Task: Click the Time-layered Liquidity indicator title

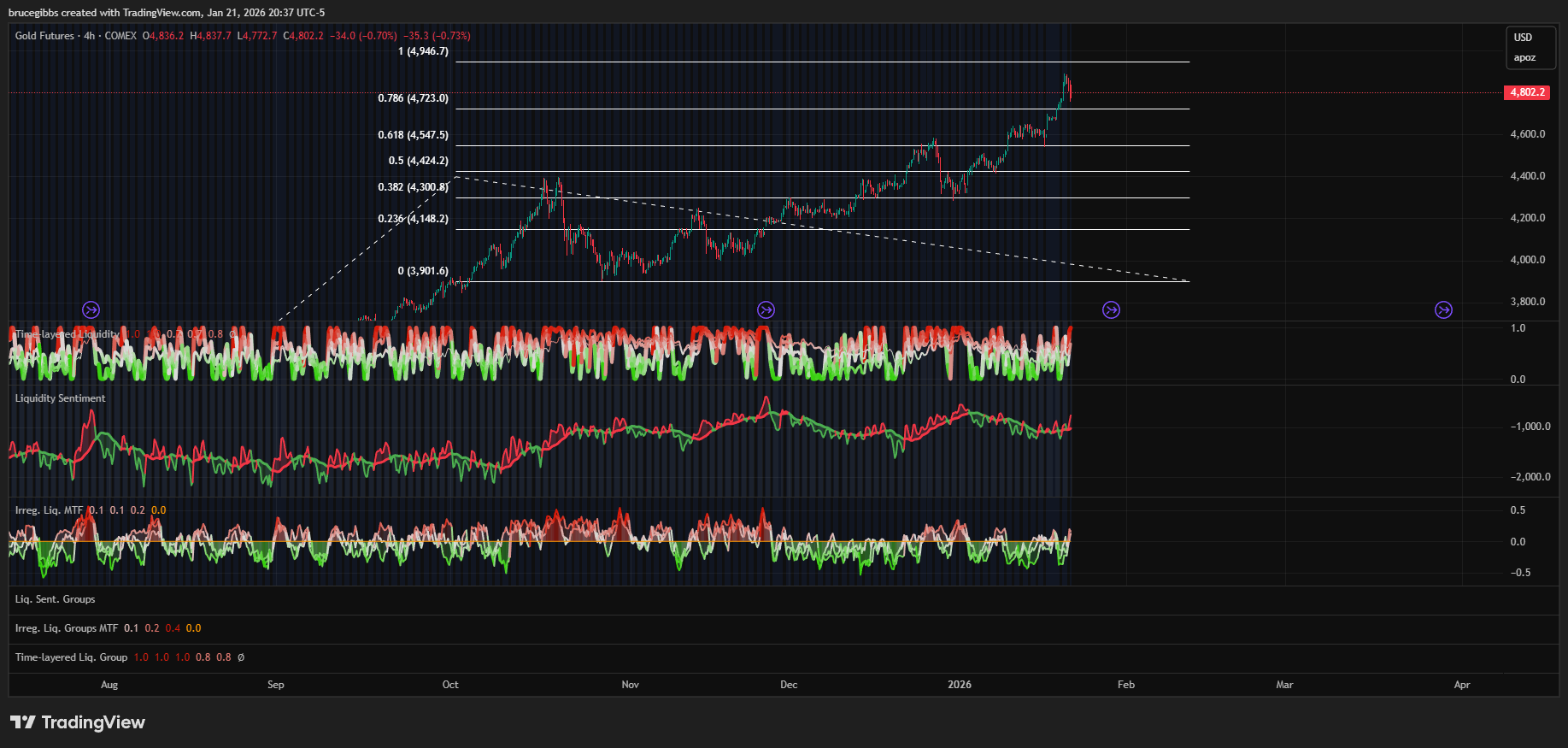Action: point(67,334)
